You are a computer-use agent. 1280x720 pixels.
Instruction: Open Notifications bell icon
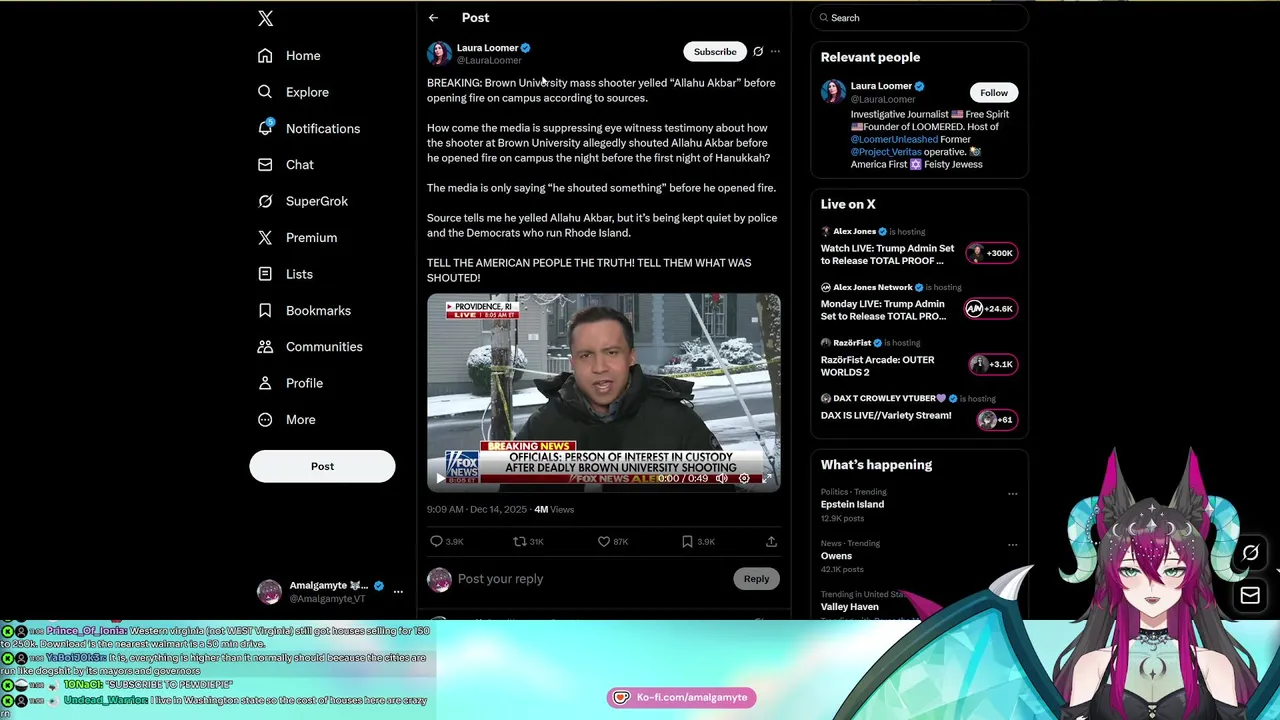tap(265, 128)
